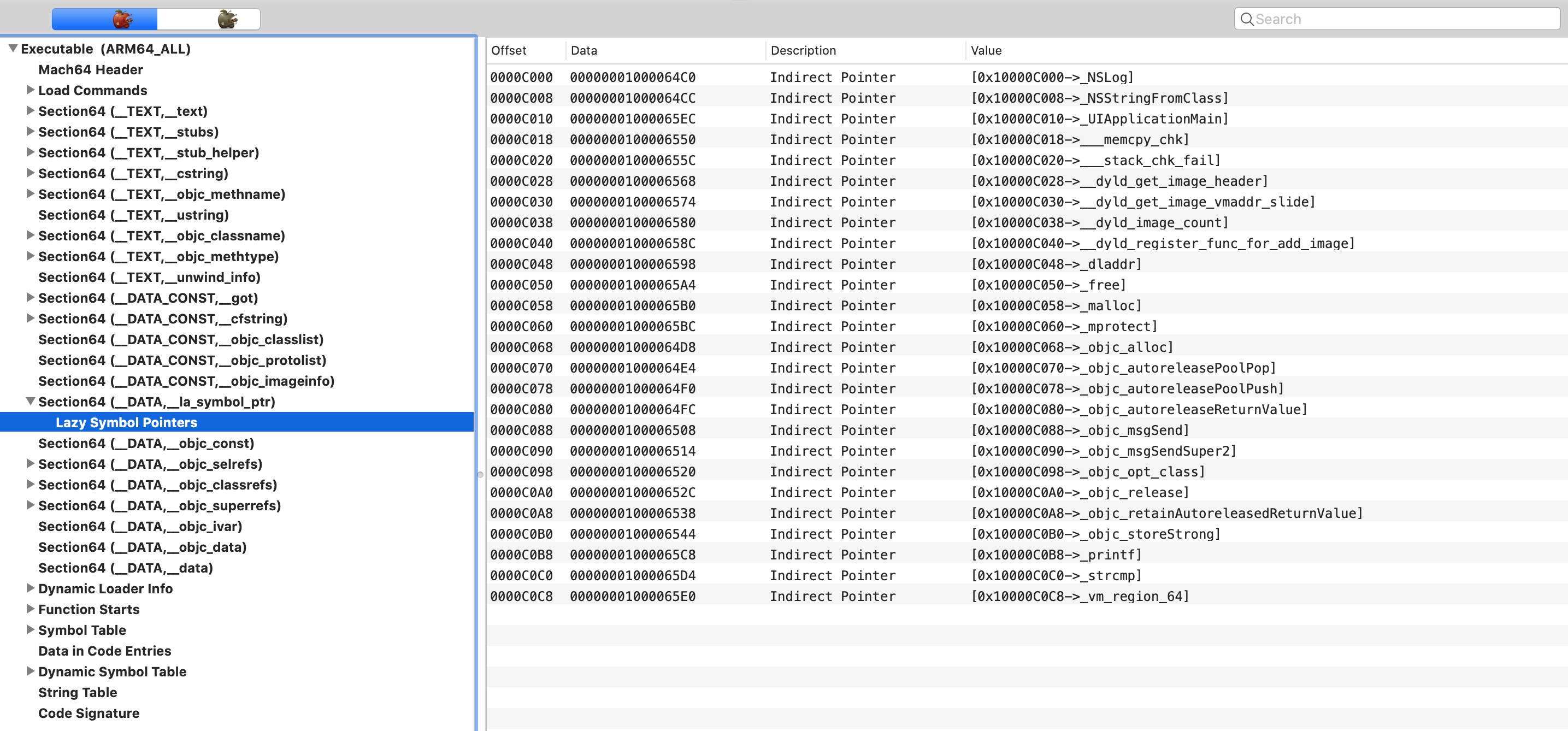Expand Section64 (__DATA_CONST,__got) triangle

click(x=30, y=298)
